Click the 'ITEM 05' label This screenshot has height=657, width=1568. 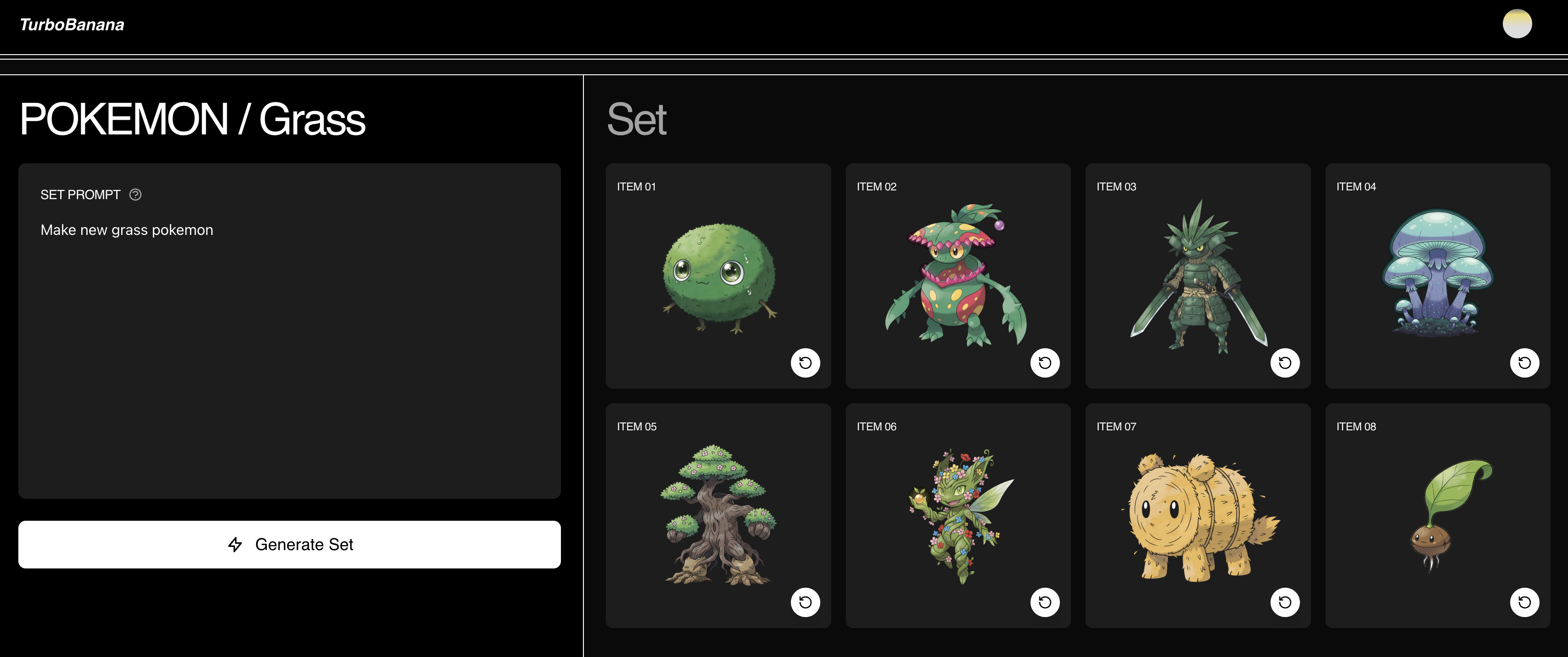click(x=637, y=426)
